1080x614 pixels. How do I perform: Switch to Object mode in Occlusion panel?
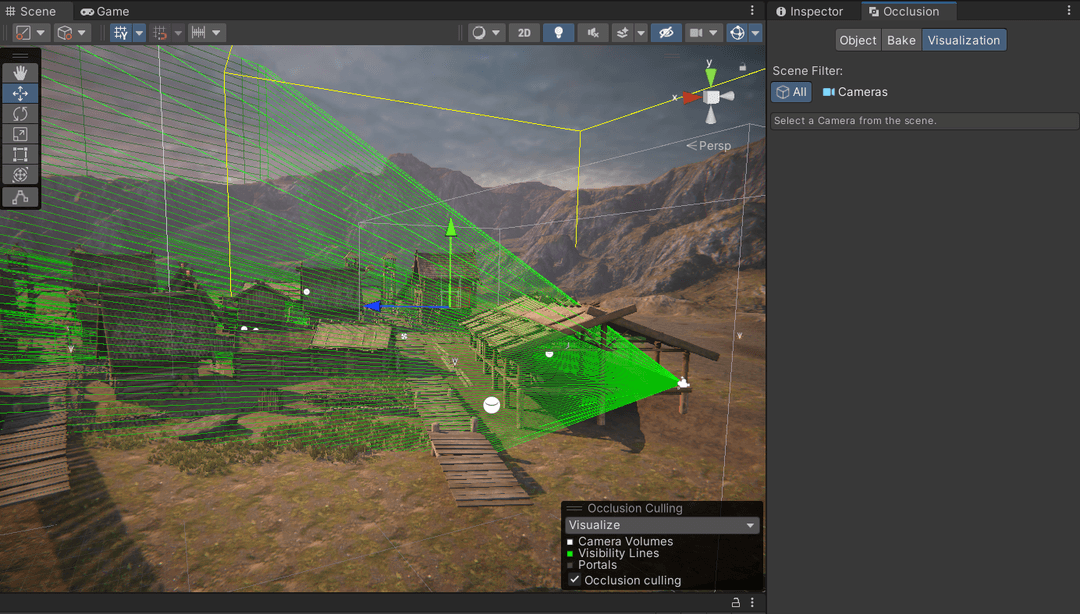857,40
